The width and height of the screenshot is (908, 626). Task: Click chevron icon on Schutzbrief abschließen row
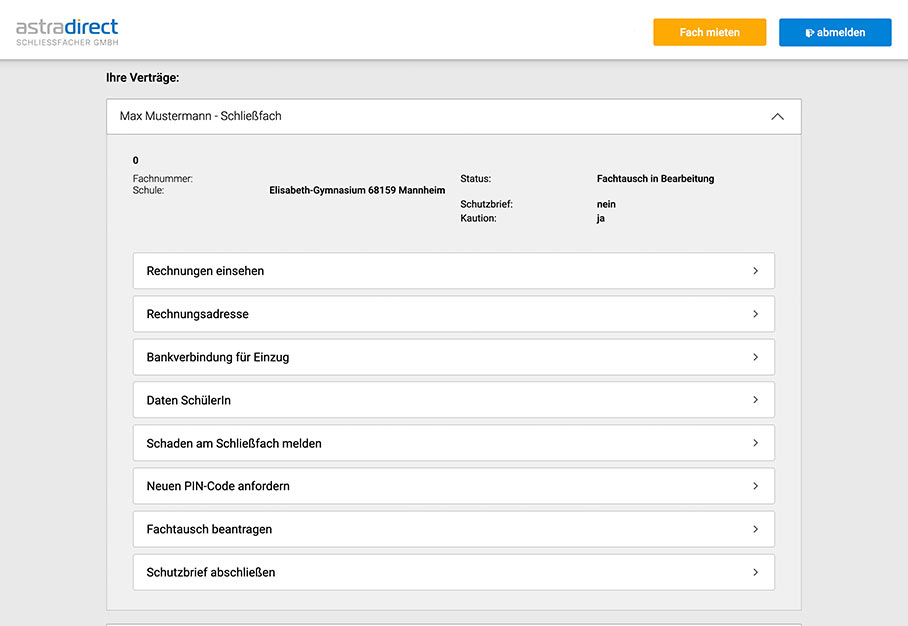(x=755, y=572)
